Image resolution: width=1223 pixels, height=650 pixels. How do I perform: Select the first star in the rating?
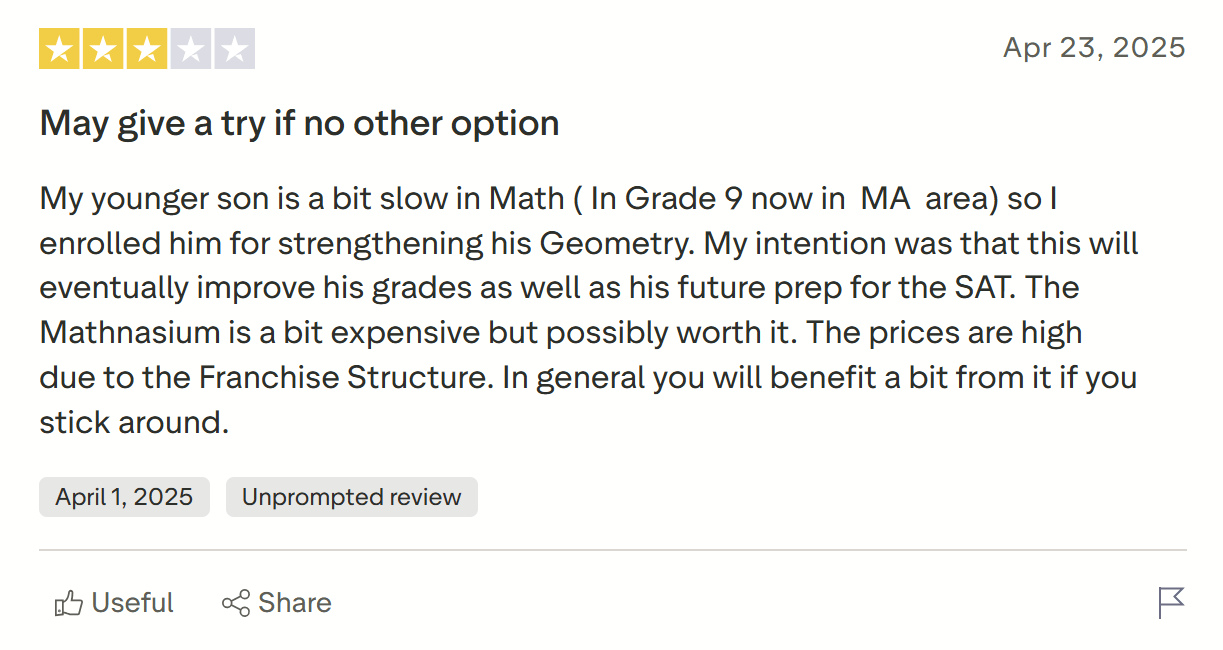(59, 47)
